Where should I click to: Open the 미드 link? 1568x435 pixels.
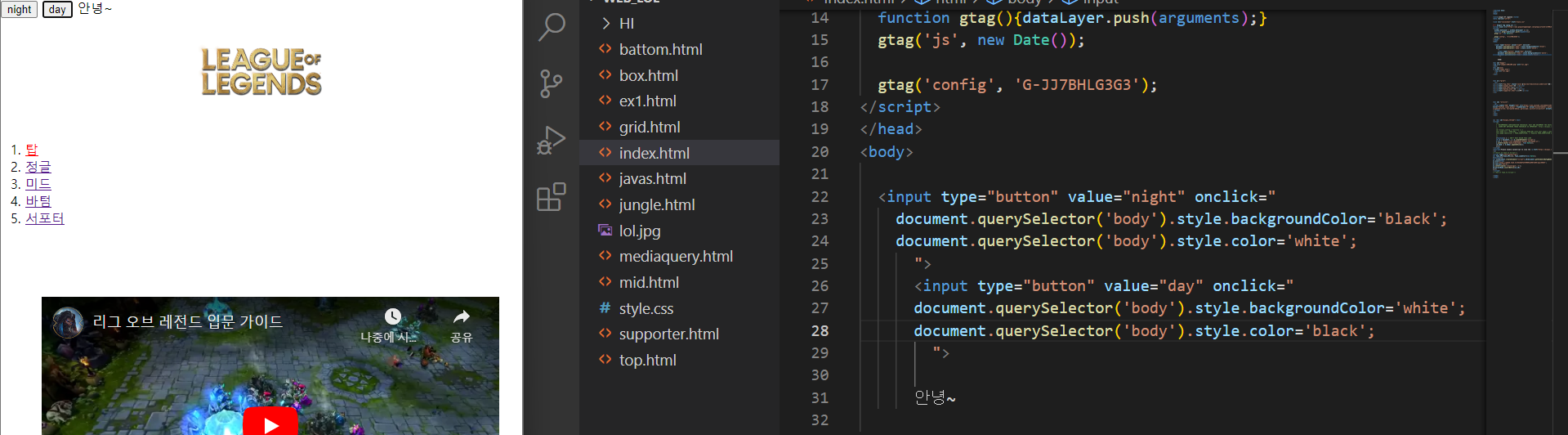pyautogui.click(x=38, y=184)
